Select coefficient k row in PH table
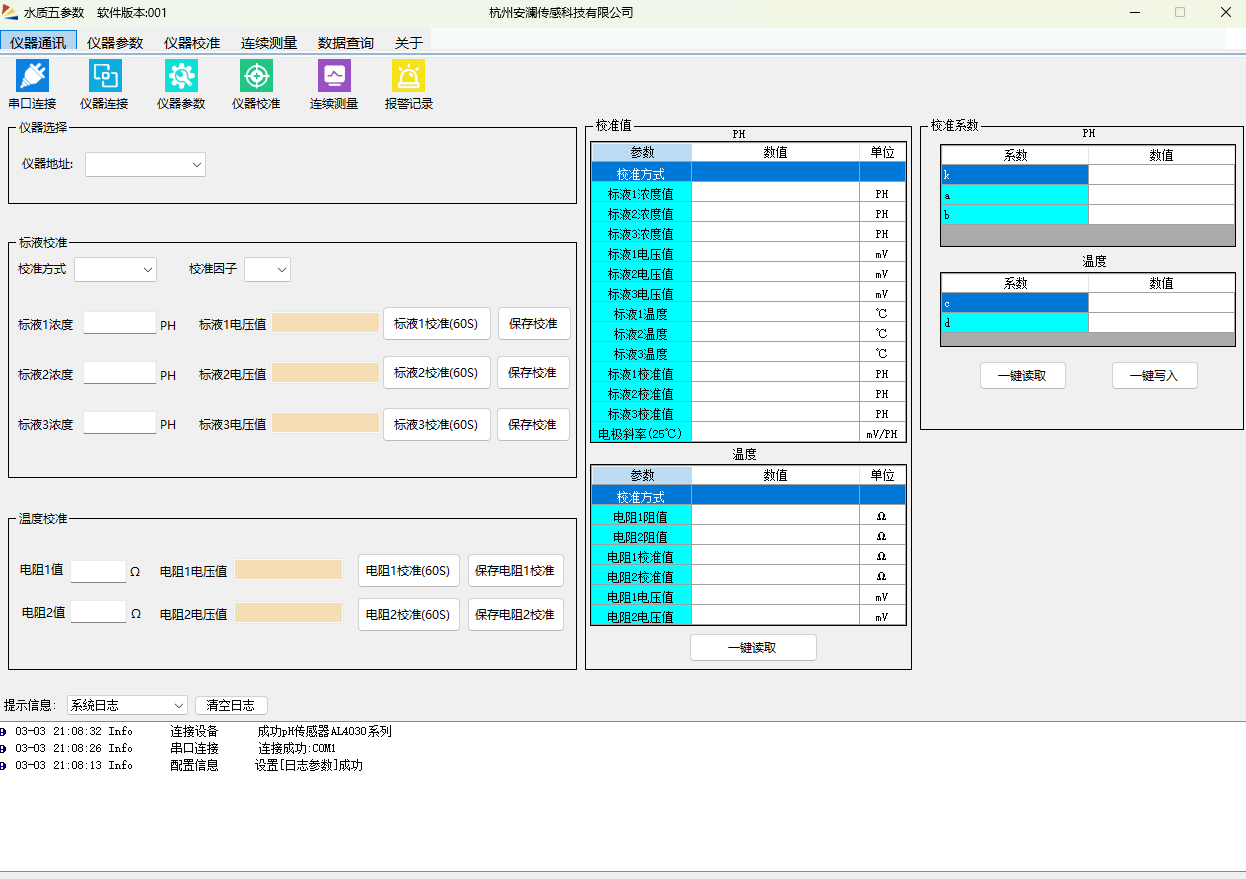 coord(1014,175)
